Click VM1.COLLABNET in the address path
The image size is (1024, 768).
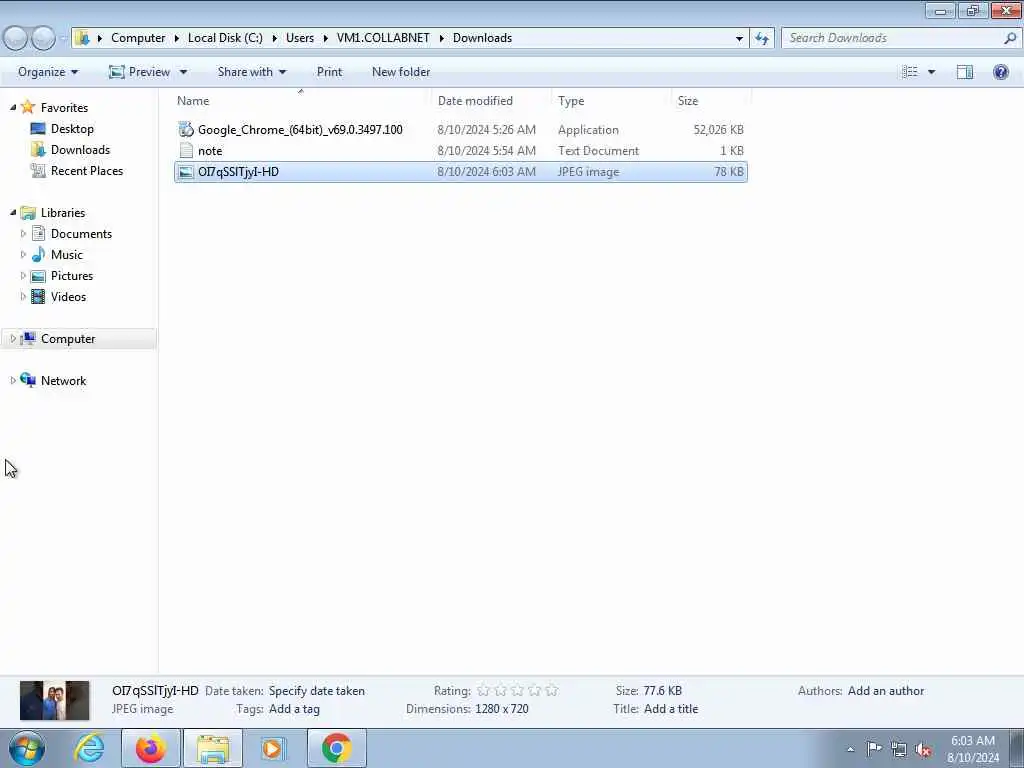coord(383,38)
